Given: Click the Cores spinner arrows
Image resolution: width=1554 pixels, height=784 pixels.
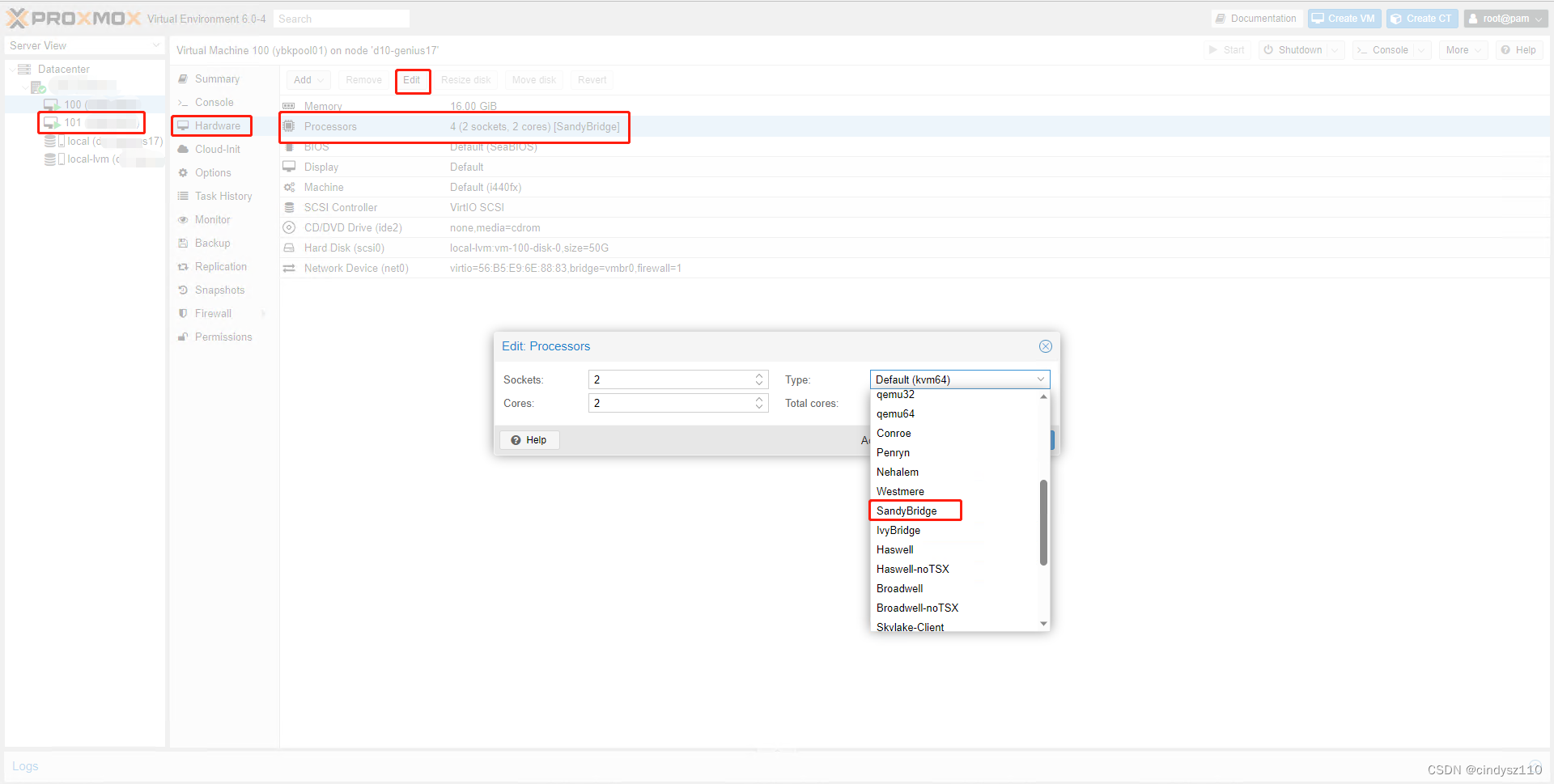Looking at the screenshot, I should 759,403.
